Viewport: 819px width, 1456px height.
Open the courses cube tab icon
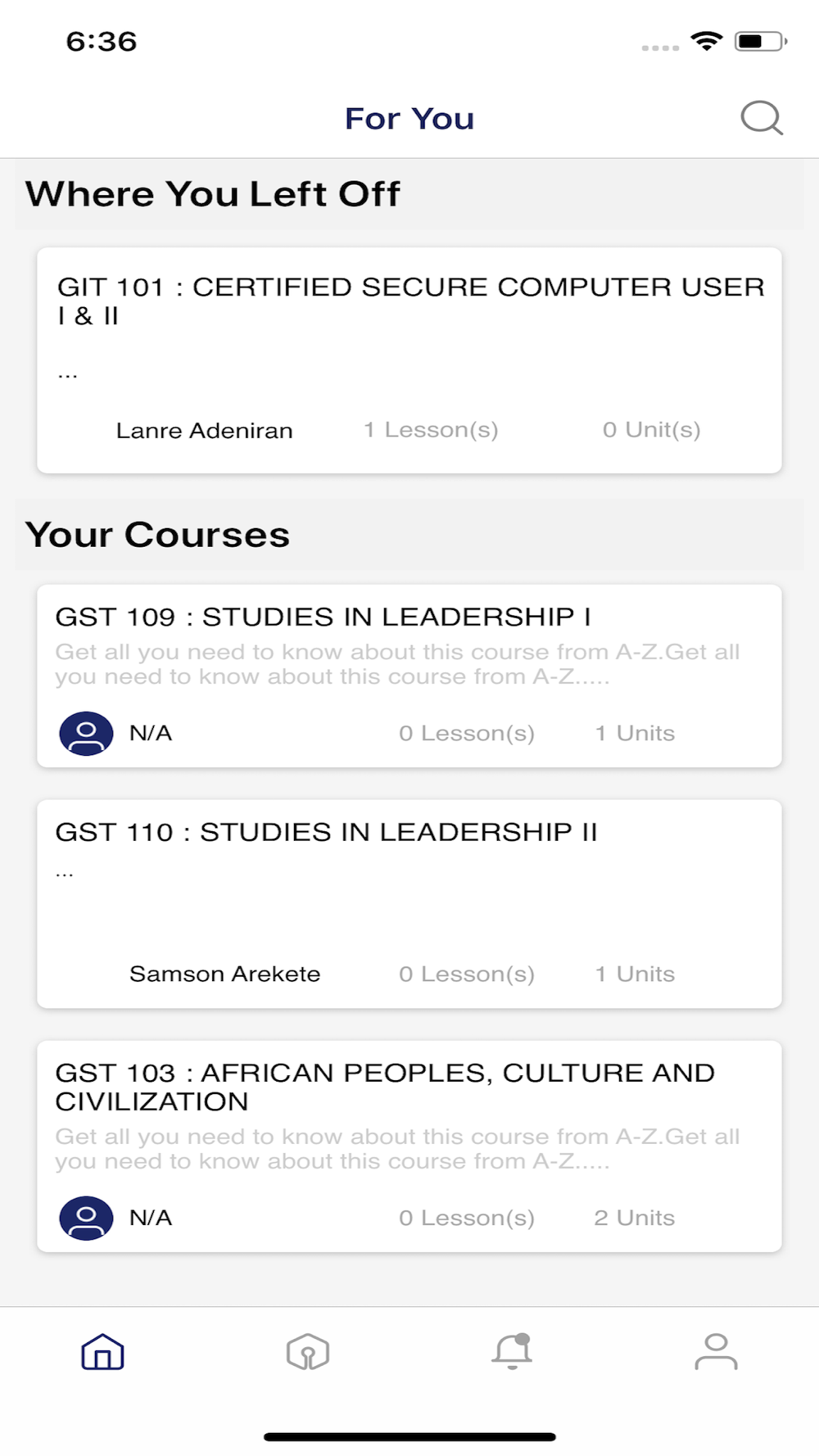[x=308, y=1351]
